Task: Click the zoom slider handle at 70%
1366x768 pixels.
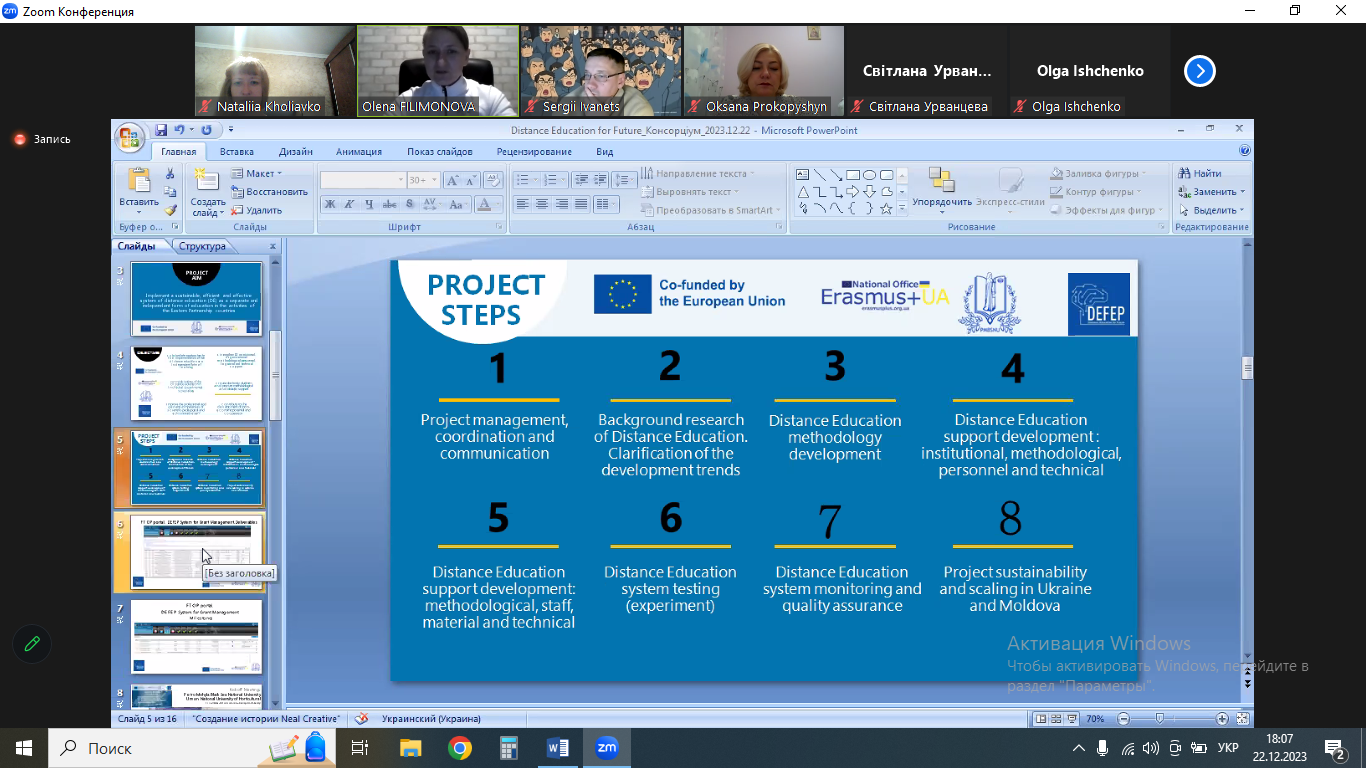Action: point(1159,719)
